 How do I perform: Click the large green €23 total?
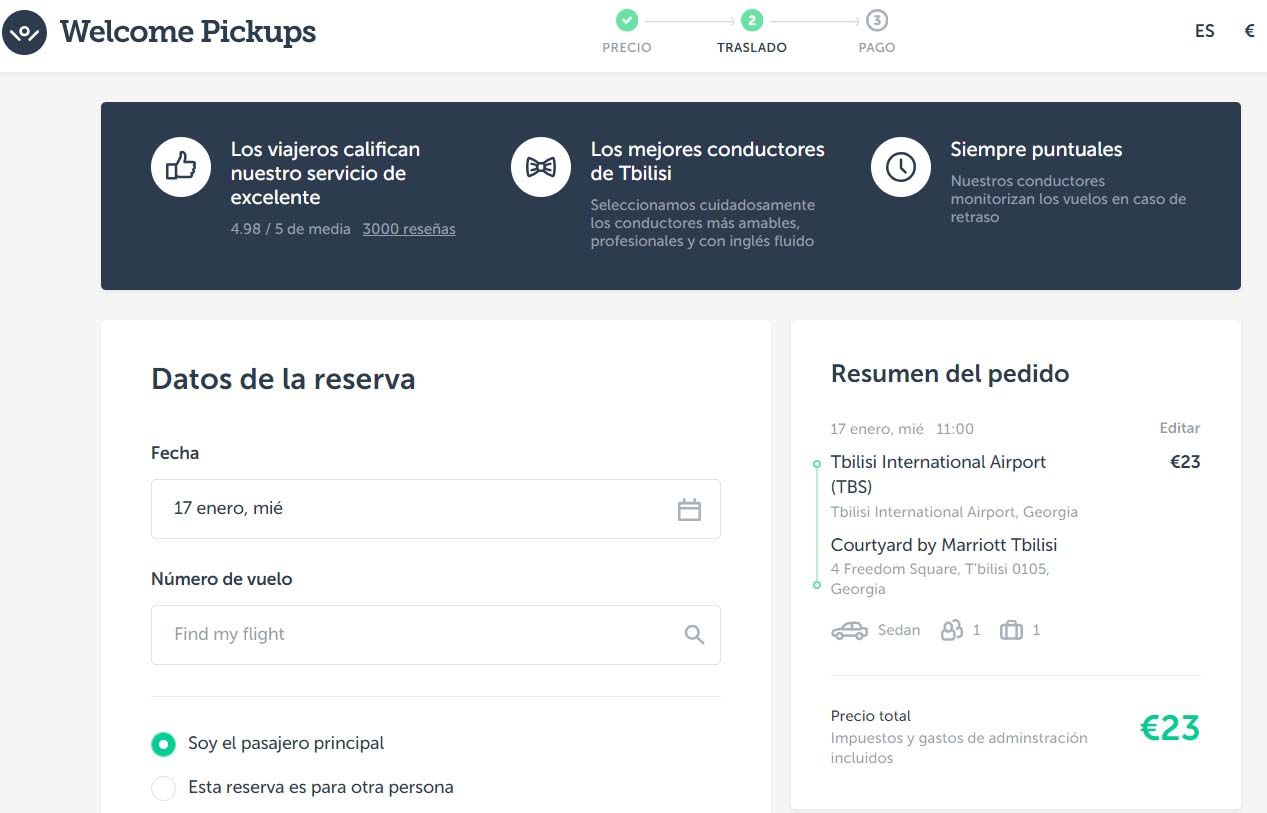pyautogui.click(x=1170, y=728)
